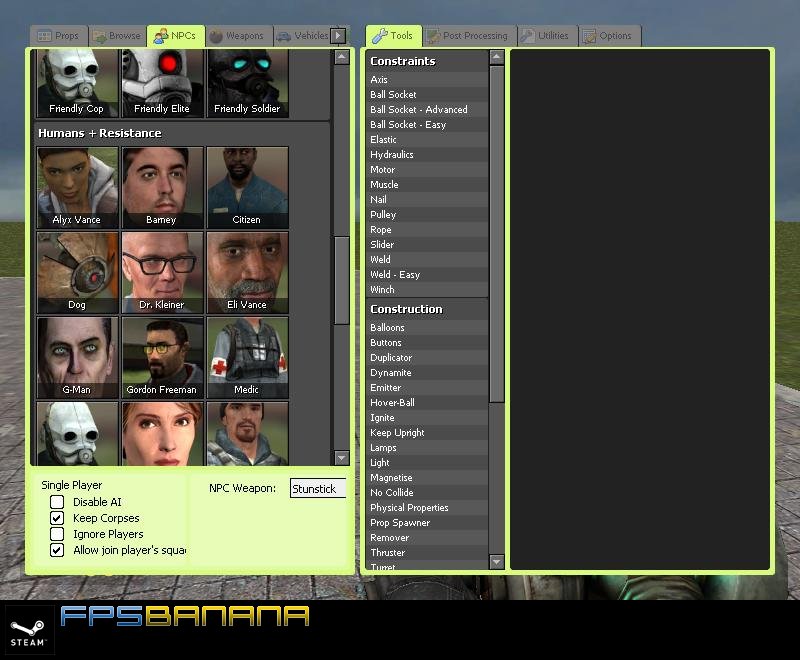Image resolution: width=800 pixels, height=660 pixels.
Task: Spawn Gordon Freeman via his icon
Action: coord(162,357)
